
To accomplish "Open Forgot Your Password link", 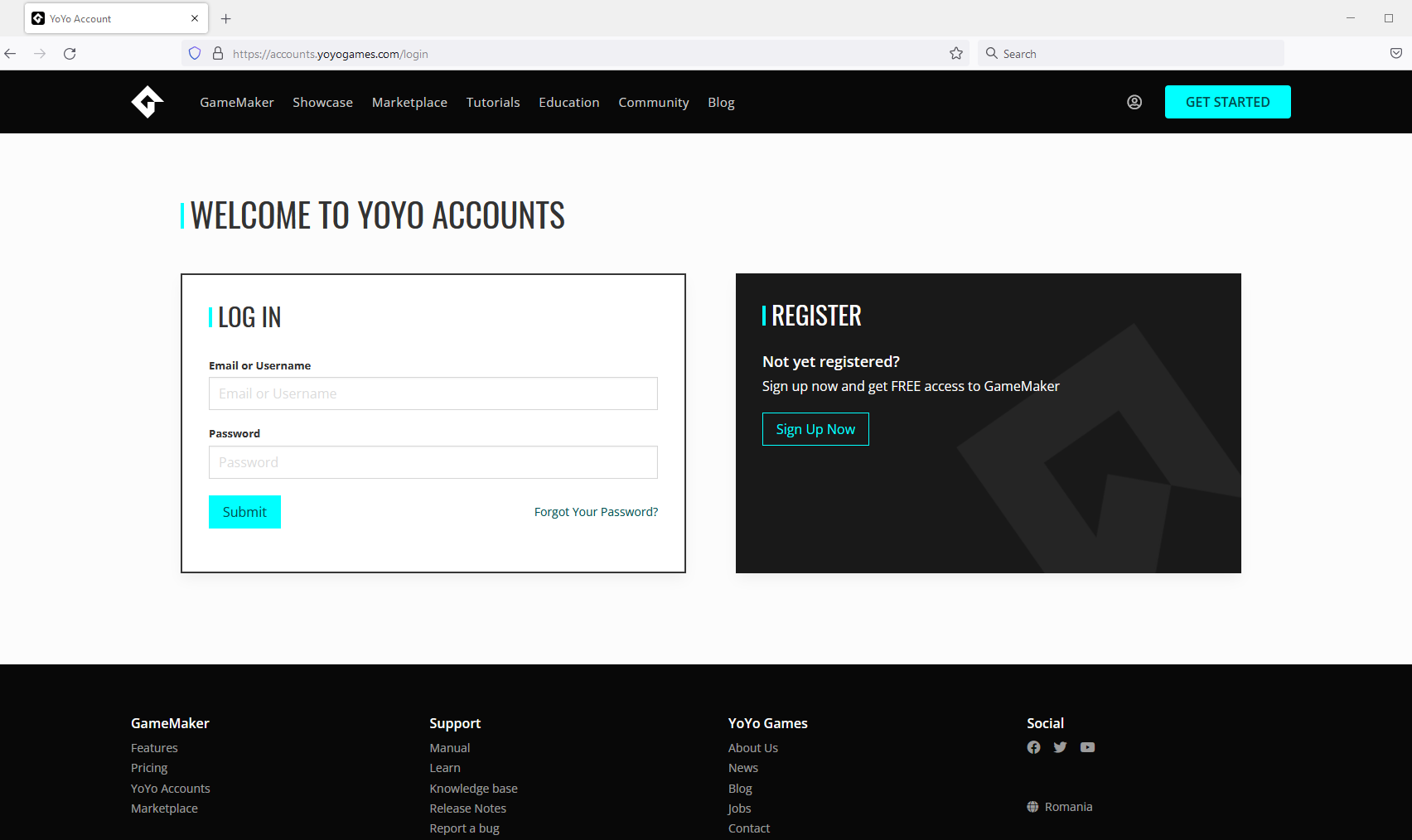I will [596, 511].
